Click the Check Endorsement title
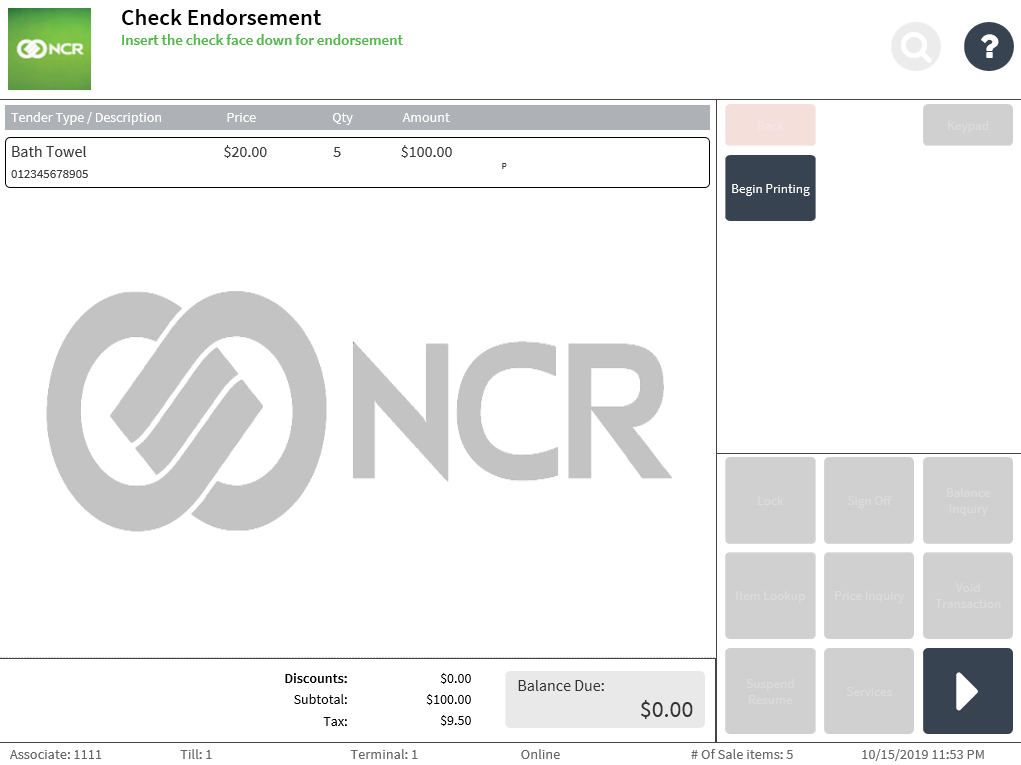This screenshot has width=1021, height=765. click(221, 18)
